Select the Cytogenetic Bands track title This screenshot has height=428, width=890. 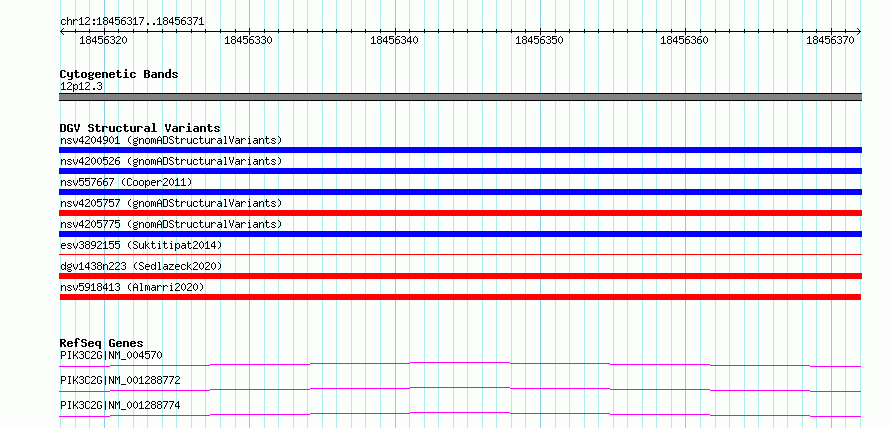point(119,74)
